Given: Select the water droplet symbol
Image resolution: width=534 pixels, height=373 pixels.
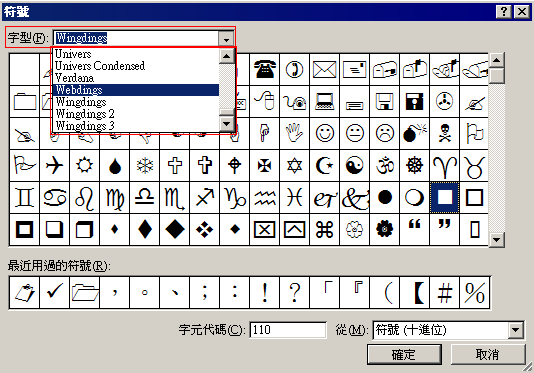Looking at the screenshot, I should [x=114, y=166].
